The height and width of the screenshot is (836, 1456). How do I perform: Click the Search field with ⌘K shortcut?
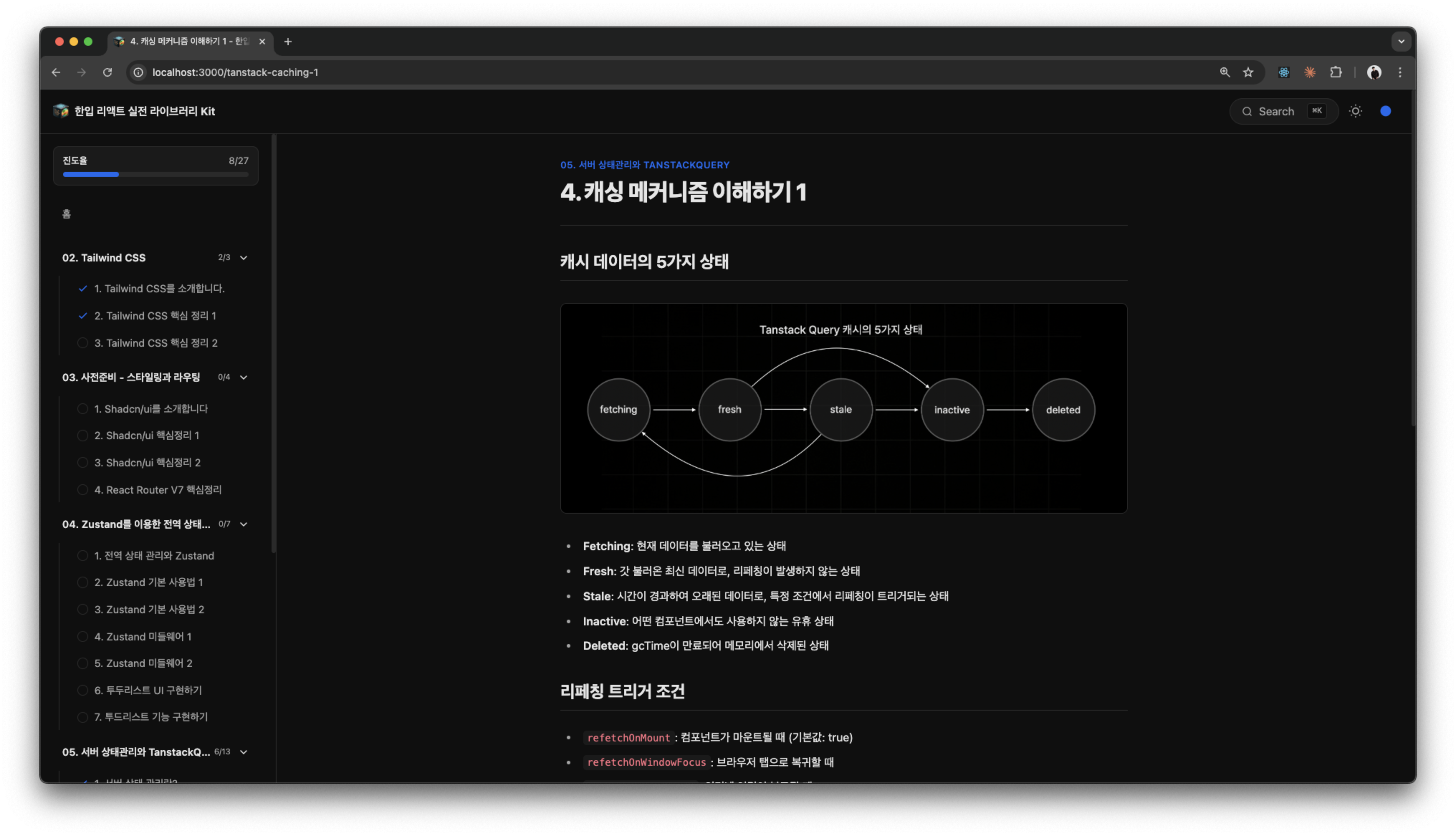click(x=1284, y=111)
